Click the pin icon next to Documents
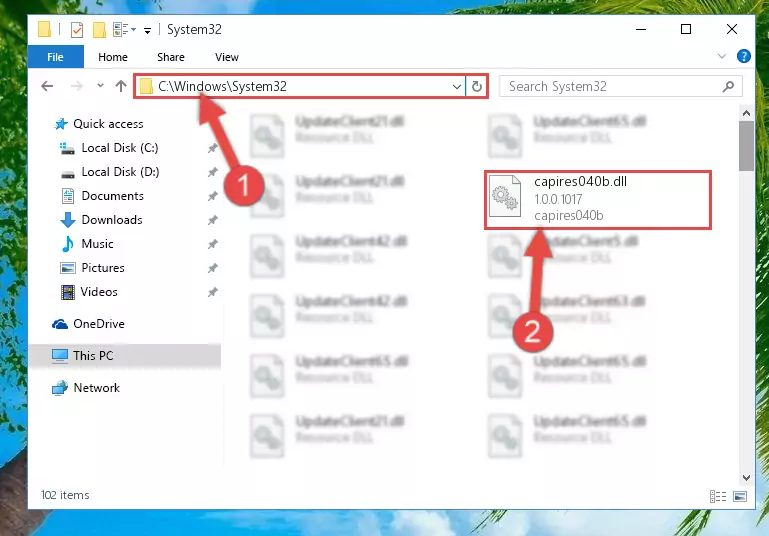Viewport: 769px width, 536px height. pos(212,196)
